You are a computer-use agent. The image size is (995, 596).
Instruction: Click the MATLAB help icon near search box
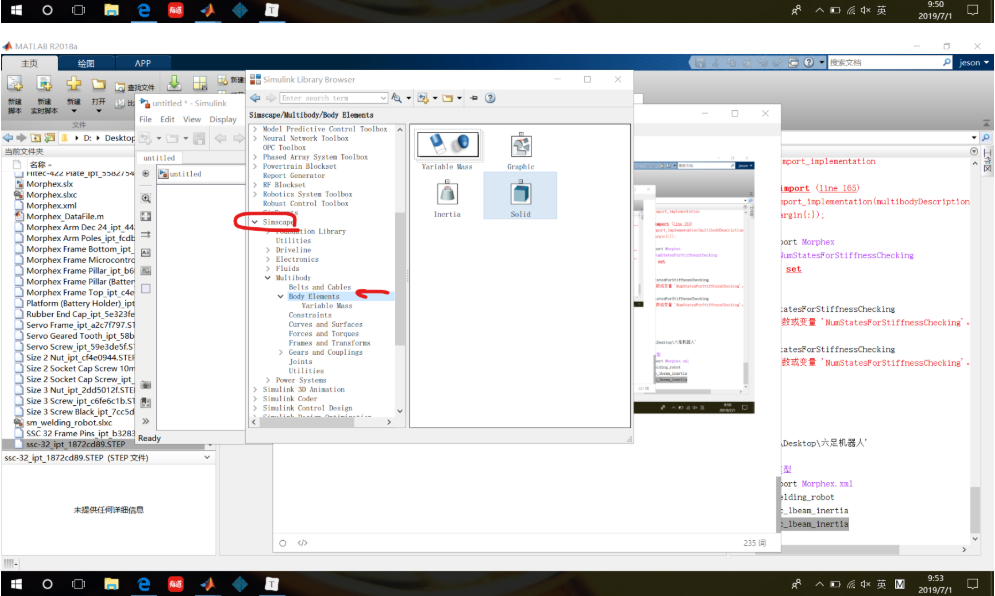coord(809,62)
